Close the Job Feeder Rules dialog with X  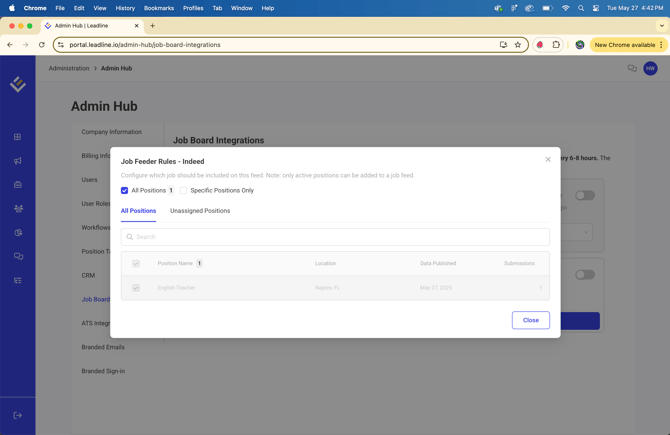coord(548,159)
